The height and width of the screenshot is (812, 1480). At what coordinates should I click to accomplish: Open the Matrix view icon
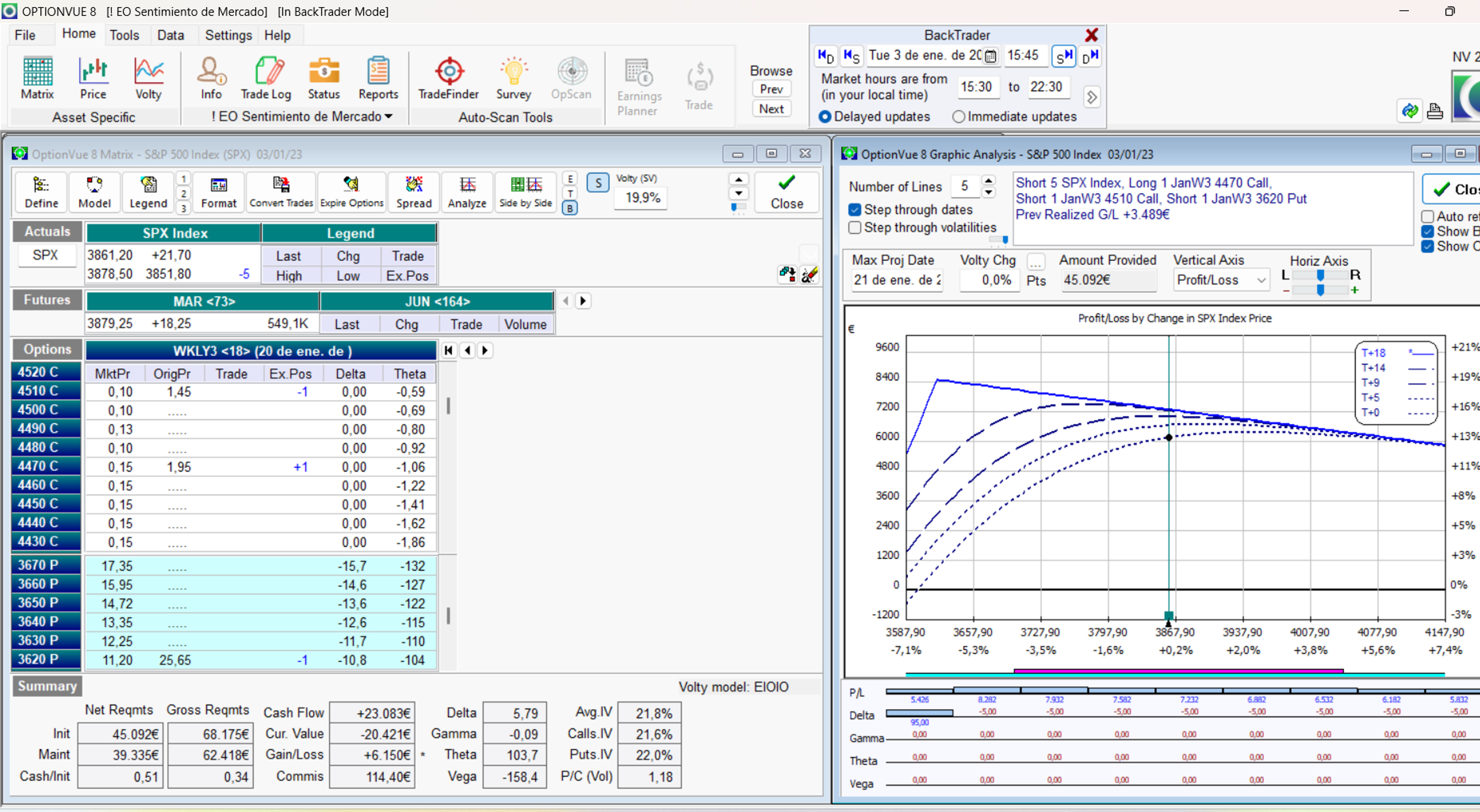tap(37, 78)
